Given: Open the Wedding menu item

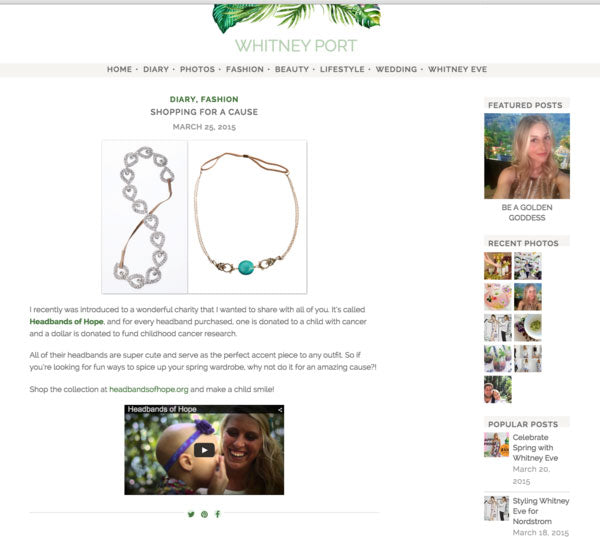Looking at the screenshot, I should click(396, 69).
